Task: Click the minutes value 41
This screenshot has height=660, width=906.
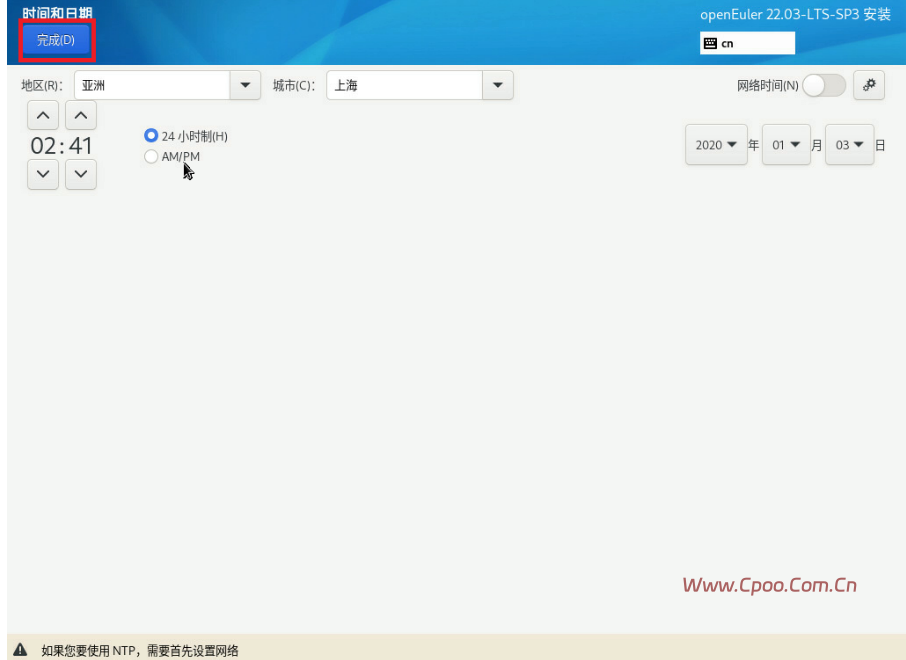Action: pyautogui.click(x=81, y=146)
